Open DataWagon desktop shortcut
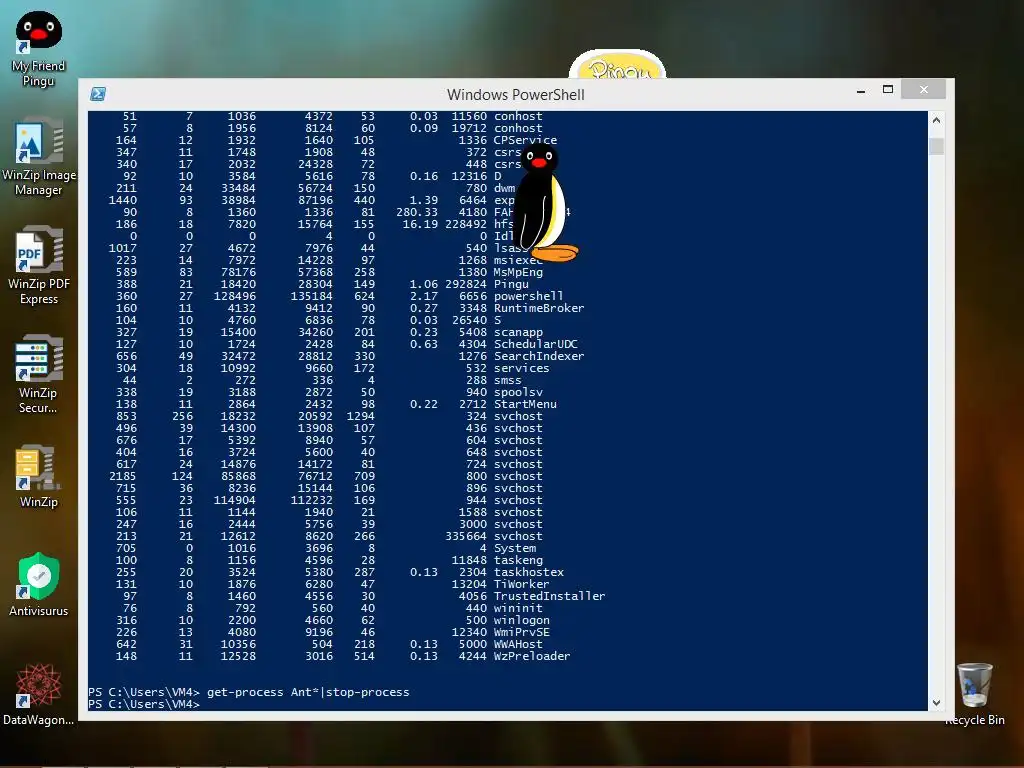The height and width of the screenshot is (768, 1024). [x=39, y=694]
